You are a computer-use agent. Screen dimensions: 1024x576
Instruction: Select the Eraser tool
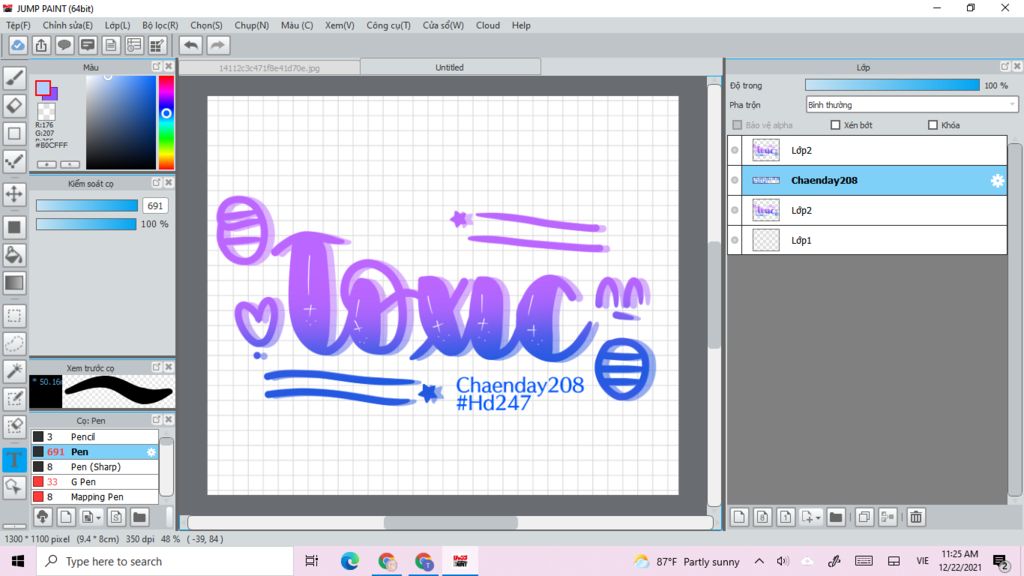tap(14, 106)
